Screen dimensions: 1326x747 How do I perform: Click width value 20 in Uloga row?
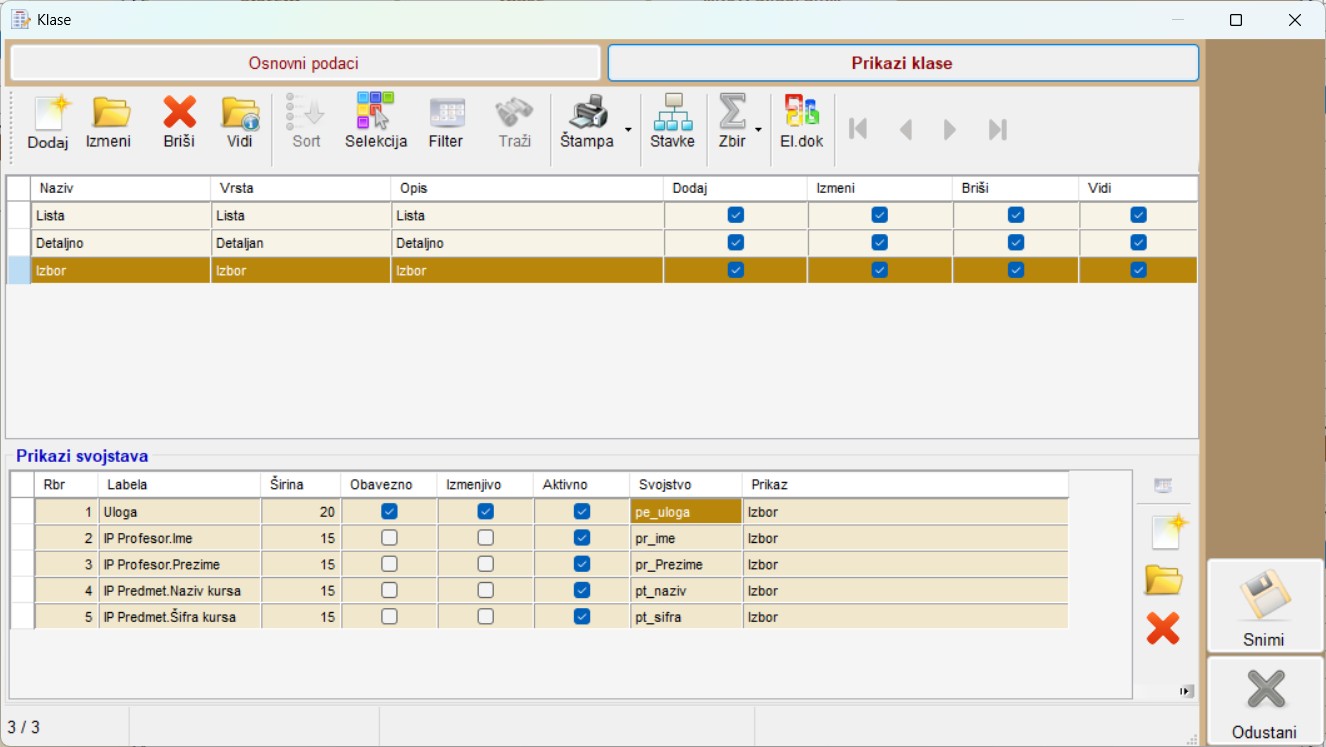301,512
